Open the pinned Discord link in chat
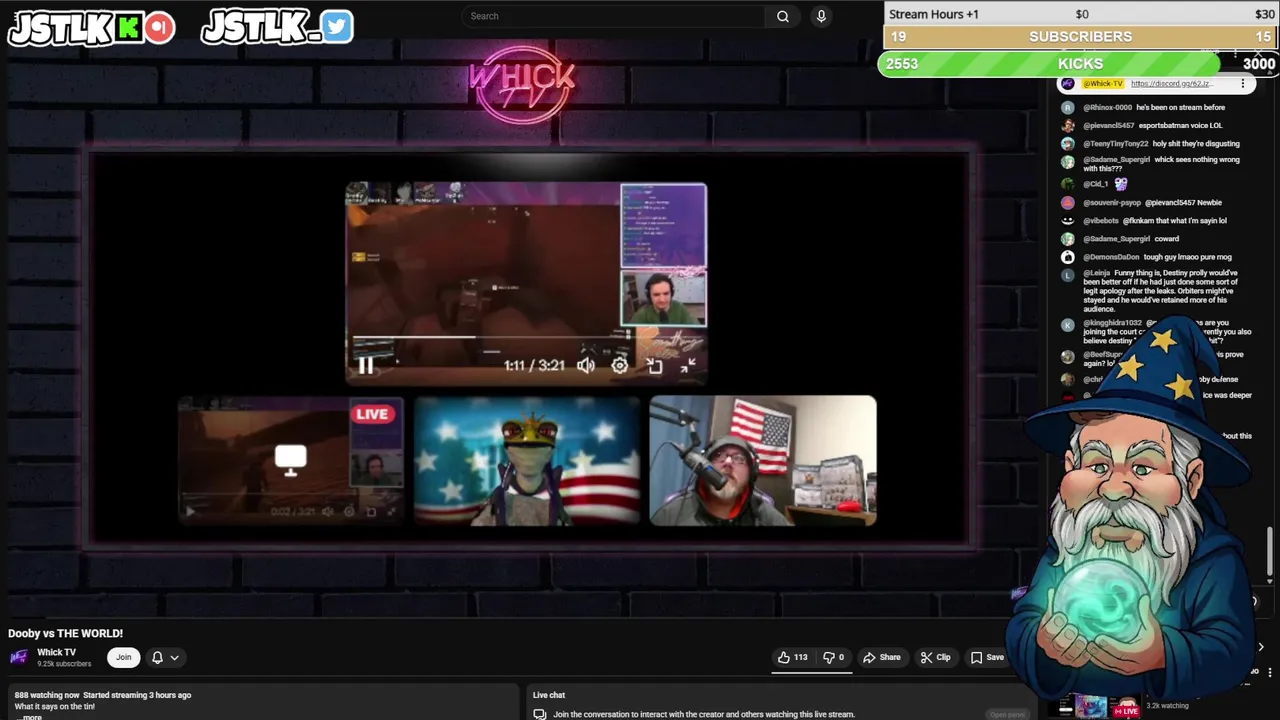This screenshot has width=1280, height=720. pos(1171,84)
